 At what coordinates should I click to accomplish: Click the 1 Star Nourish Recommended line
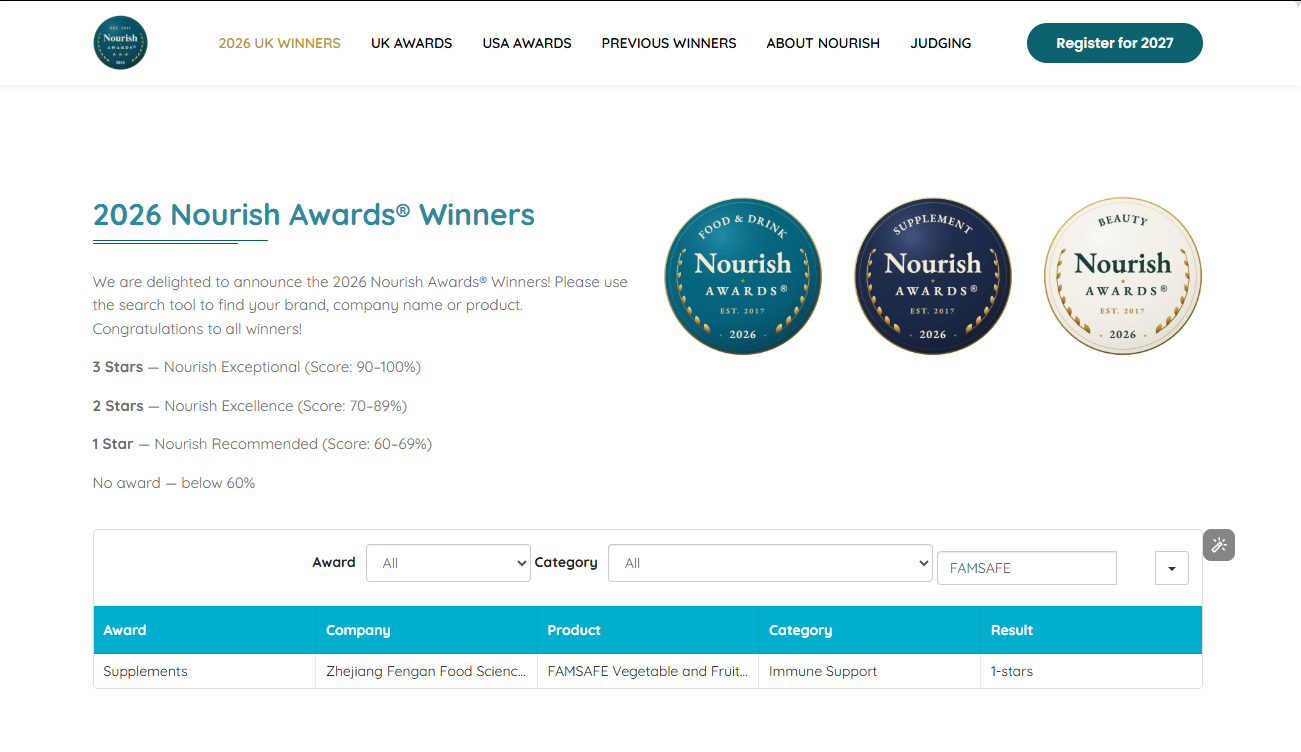[262, 444]
